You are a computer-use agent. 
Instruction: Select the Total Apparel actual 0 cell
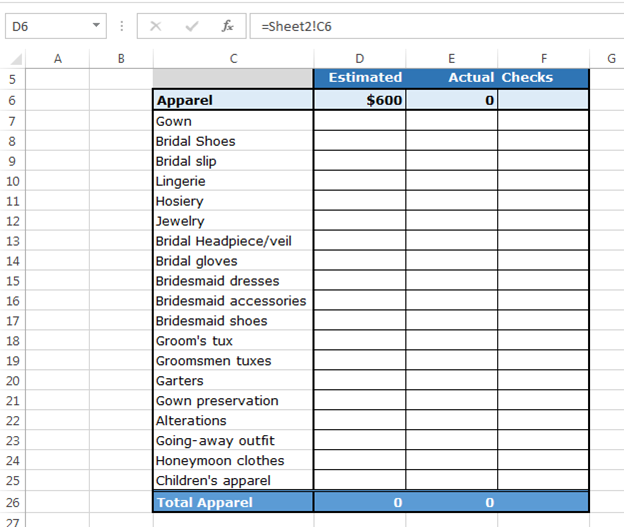pos(452,502)
